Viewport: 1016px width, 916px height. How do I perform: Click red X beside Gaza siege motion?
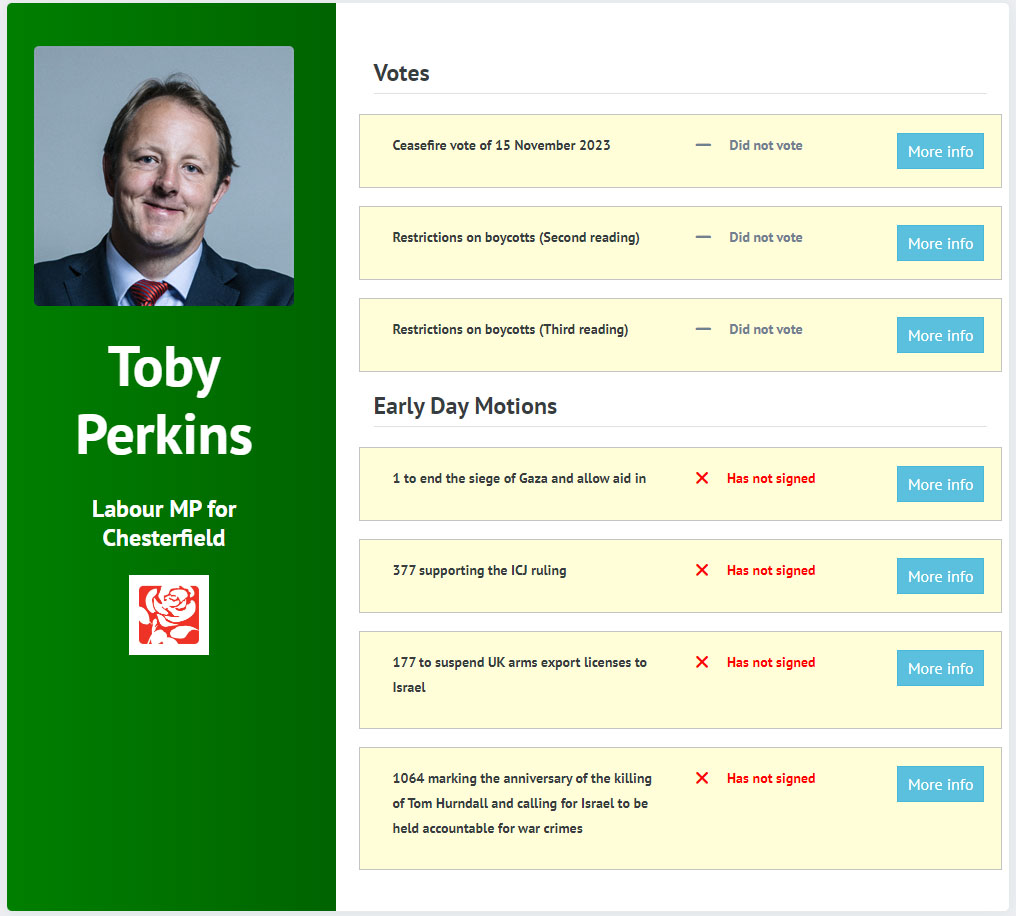tap(702, 478)
